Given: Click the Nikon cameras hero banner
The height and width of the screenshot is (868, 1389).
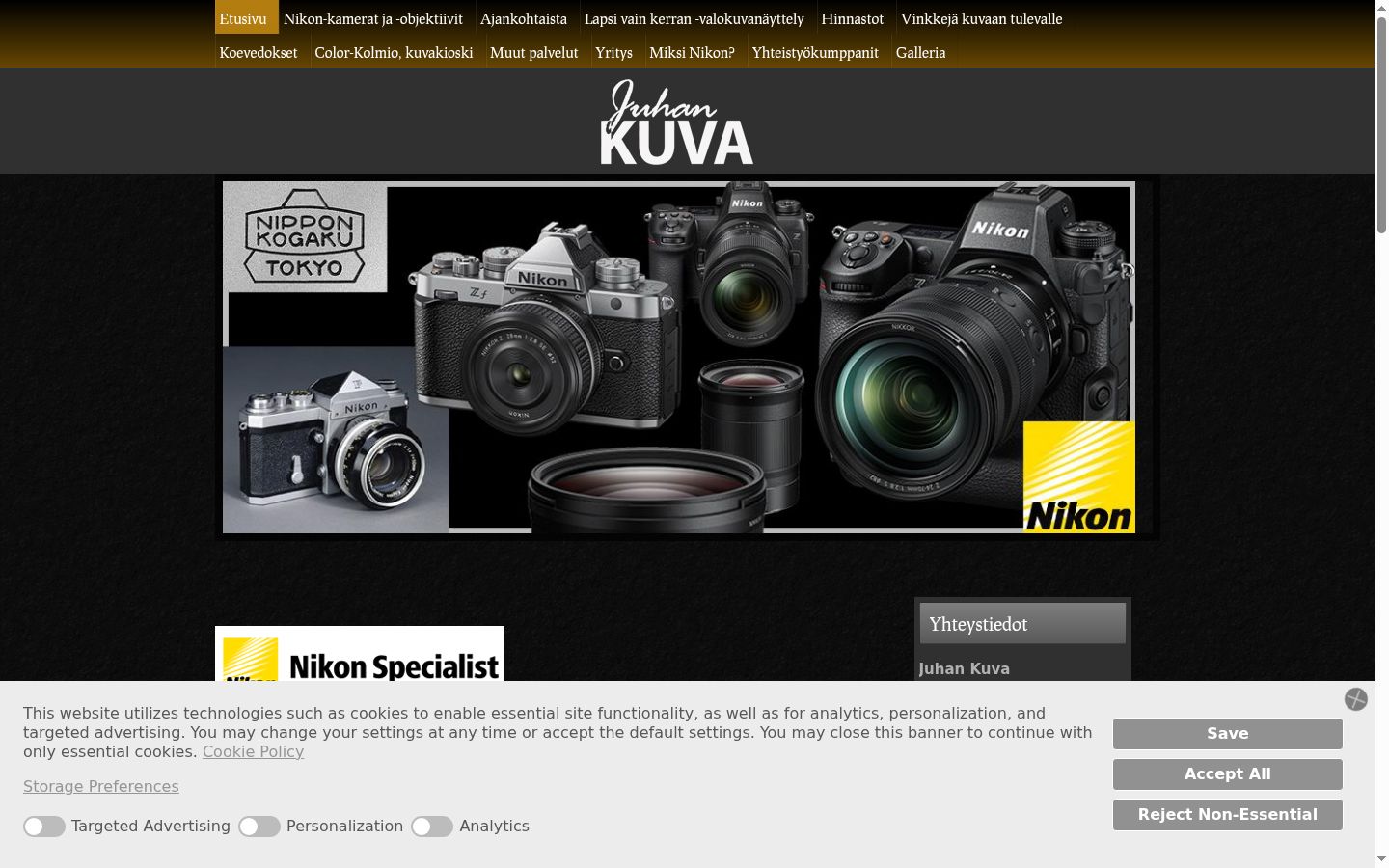Looking at the screenshot, I should tap(679, 357).
